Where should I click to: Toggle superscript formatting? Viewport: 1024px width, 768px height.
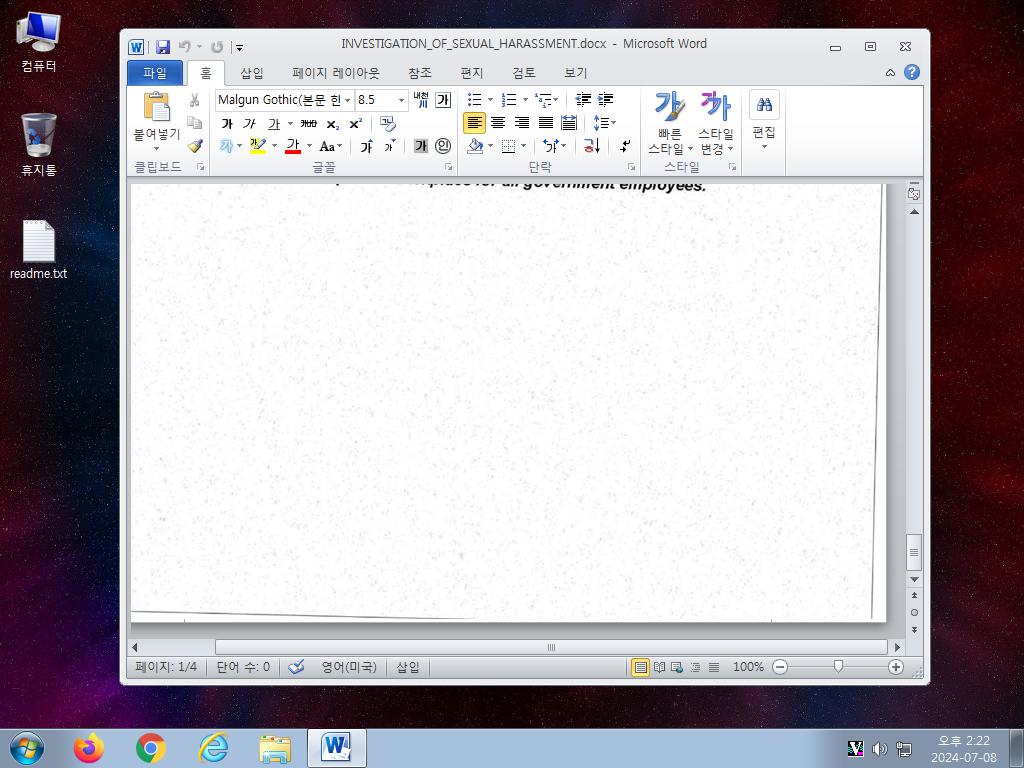(356, 123)
